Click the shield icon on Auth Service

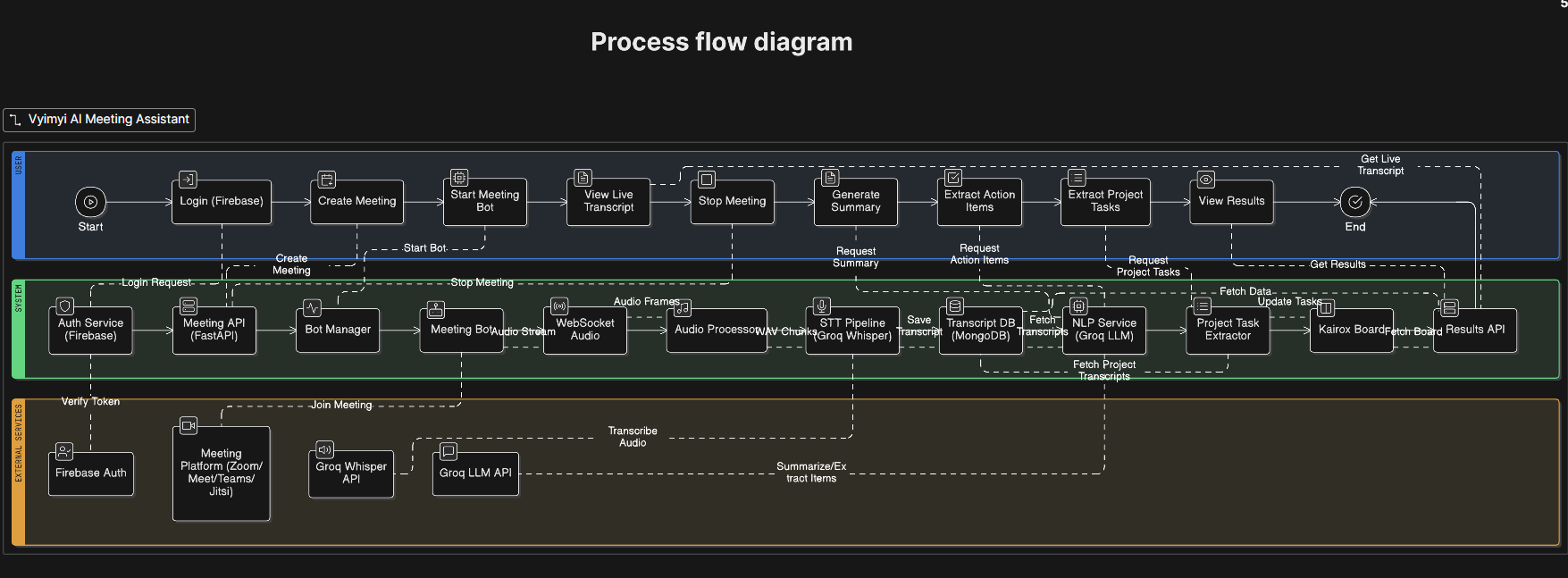pyautogui.click(x=64, y=306)
